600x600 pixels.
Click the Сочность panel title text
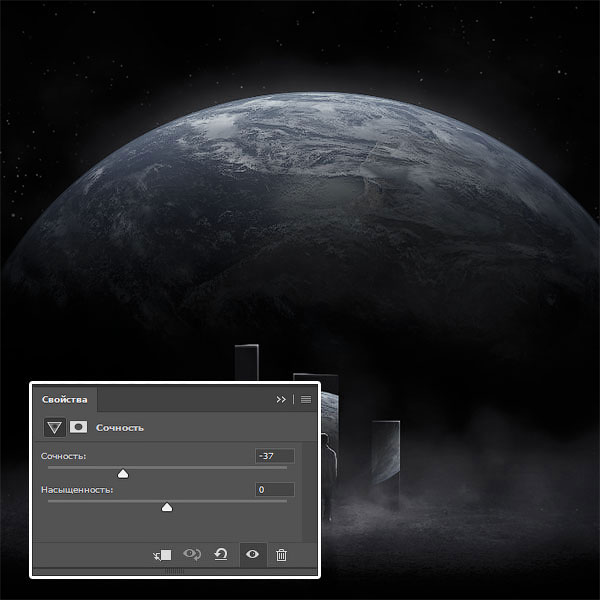120,428
